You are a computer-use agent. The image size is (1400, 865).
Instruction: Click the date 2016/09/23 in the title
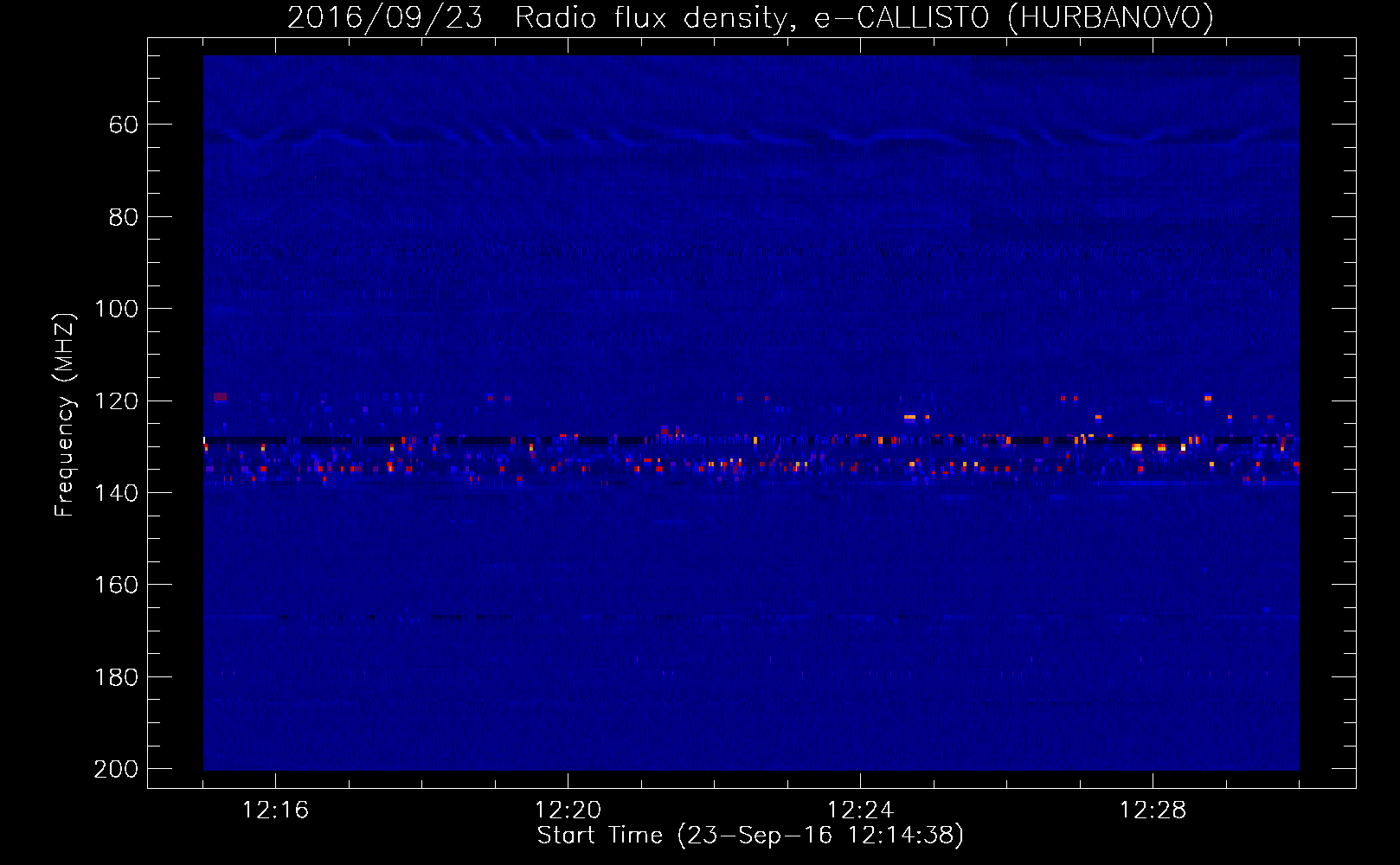(384, 18)
